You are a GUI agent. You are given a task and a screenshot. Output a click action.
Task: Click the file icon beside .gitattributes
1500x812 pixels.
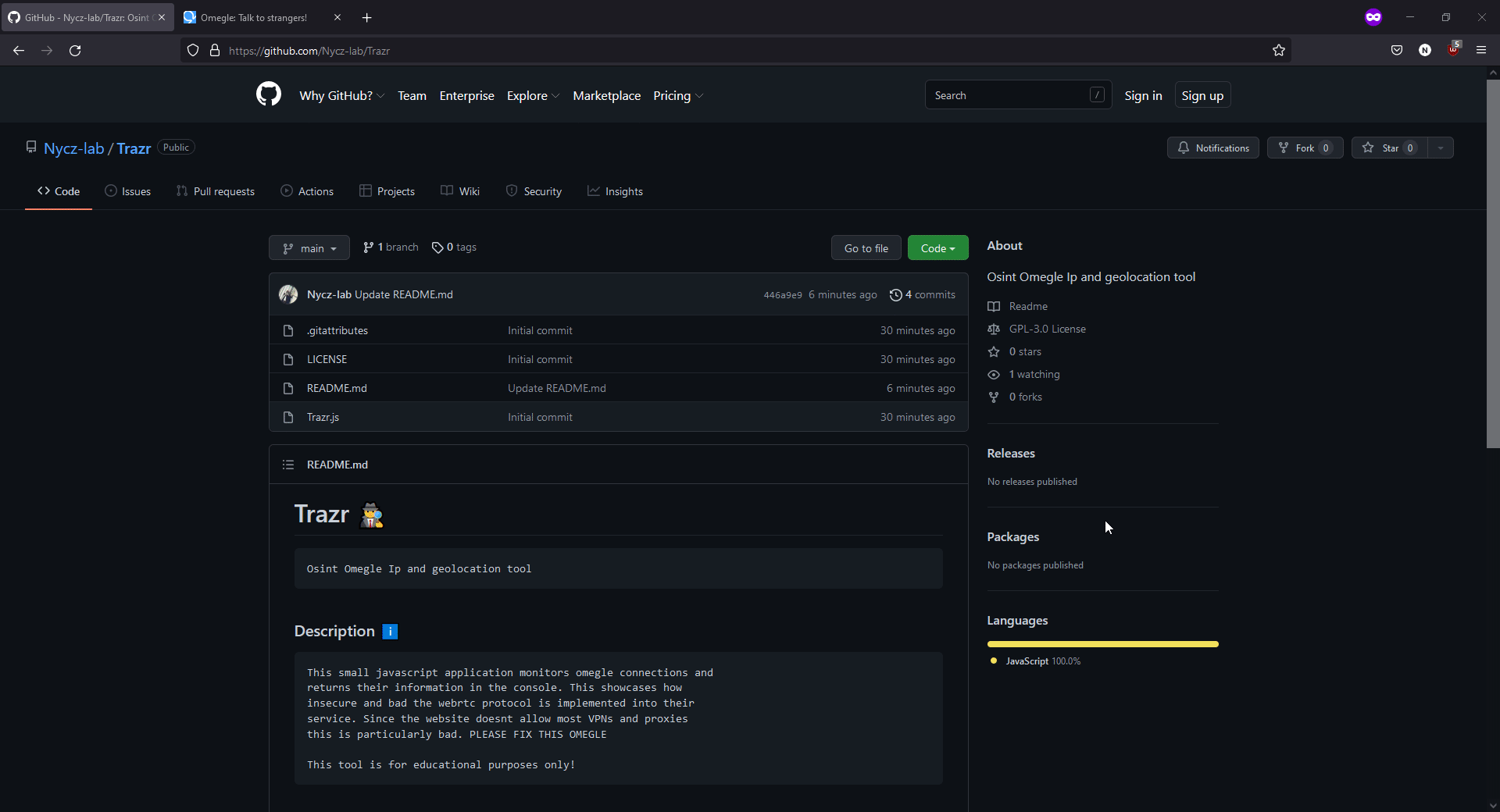pyautogui.click(x=288, y=330)
